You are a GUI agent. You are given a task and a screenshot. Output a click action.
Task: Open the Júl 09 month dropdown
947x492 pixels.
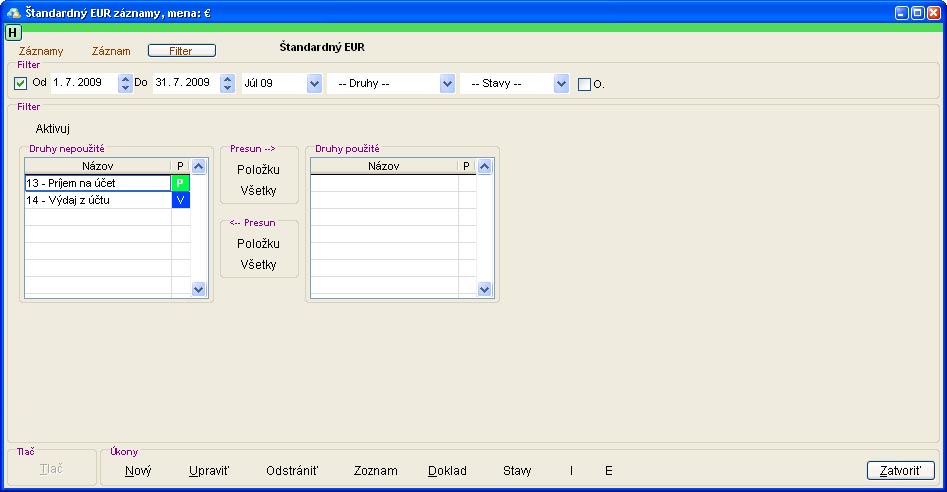[314, 84]
